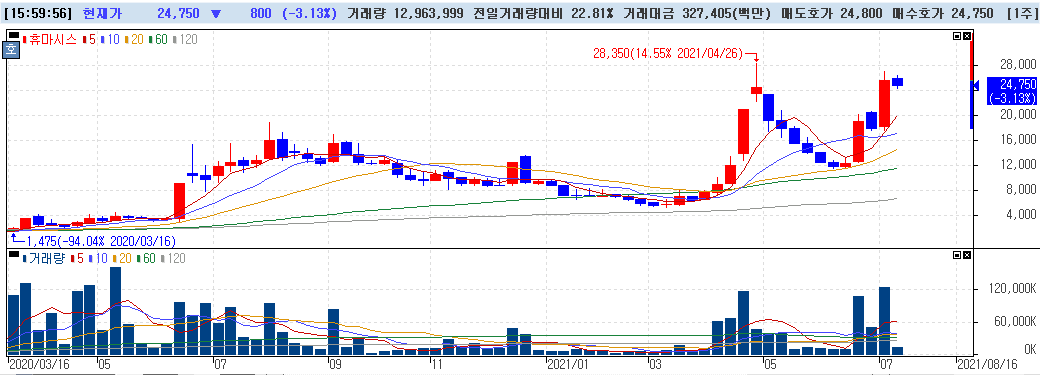Click the blue 24,750 (-3.13%) price tag
Image resolution: width=1040 pixels, height=375 pixels.
[1011, 91]
